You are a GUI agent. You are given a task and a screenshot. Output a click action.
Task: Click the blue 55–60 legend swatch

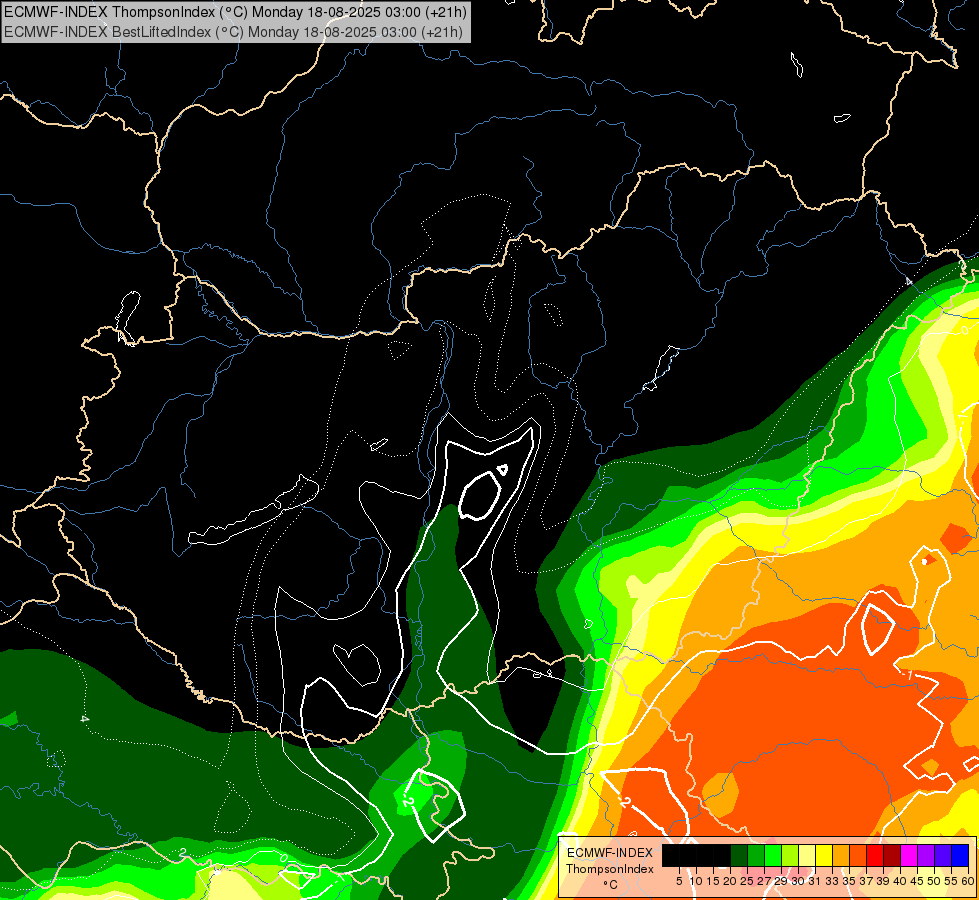(960, 855)
